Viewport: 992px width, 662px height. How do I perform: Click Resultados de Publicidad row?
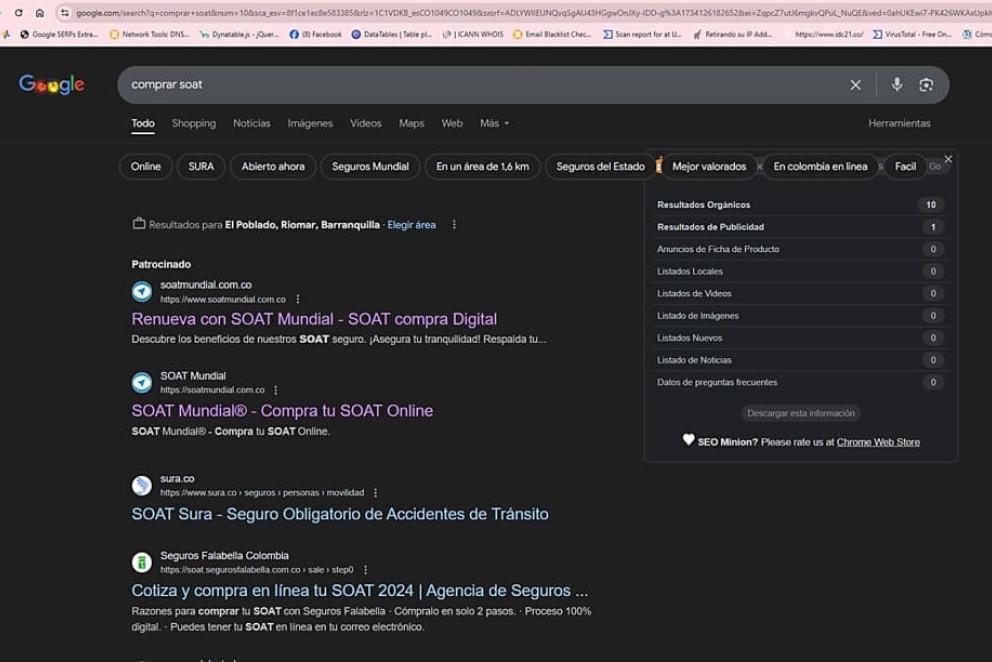click(800, 227)
